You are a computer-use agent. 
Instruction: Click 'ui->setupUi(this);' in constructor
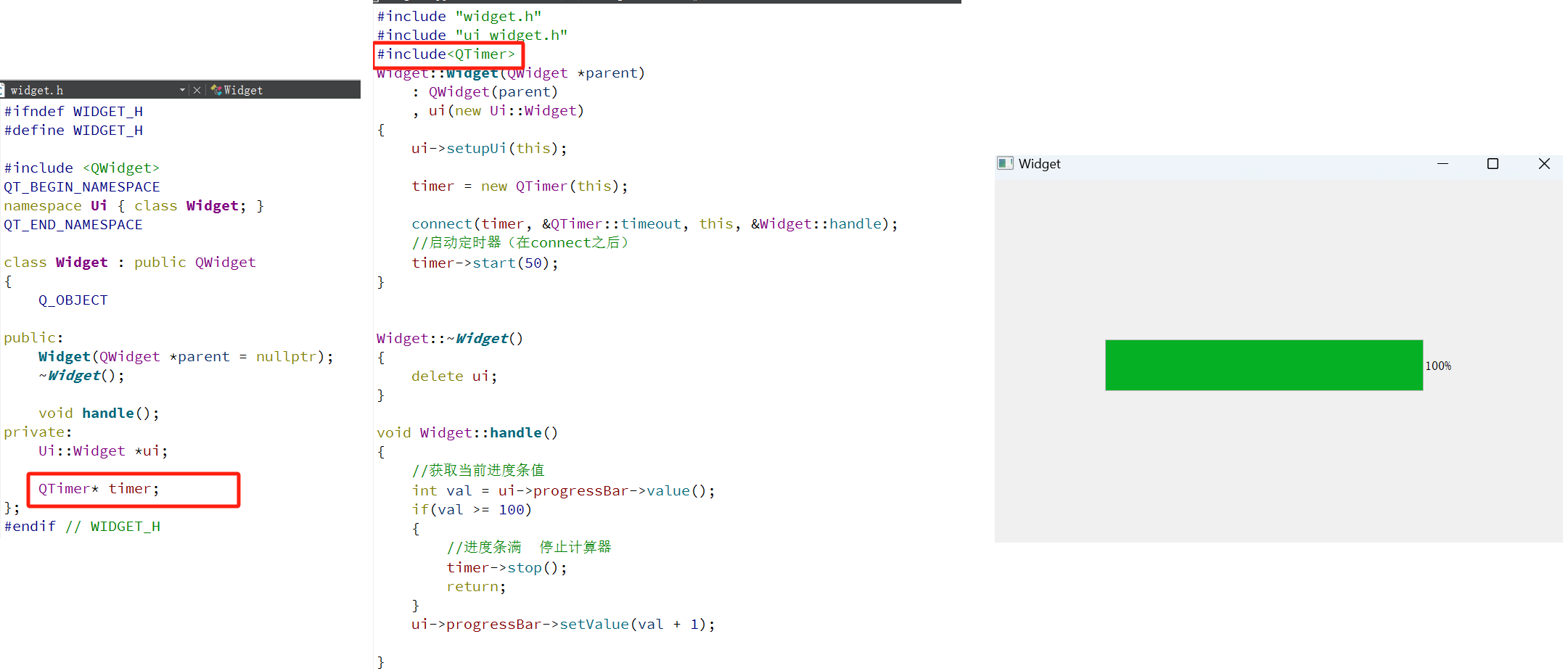[x=489, y=148]
